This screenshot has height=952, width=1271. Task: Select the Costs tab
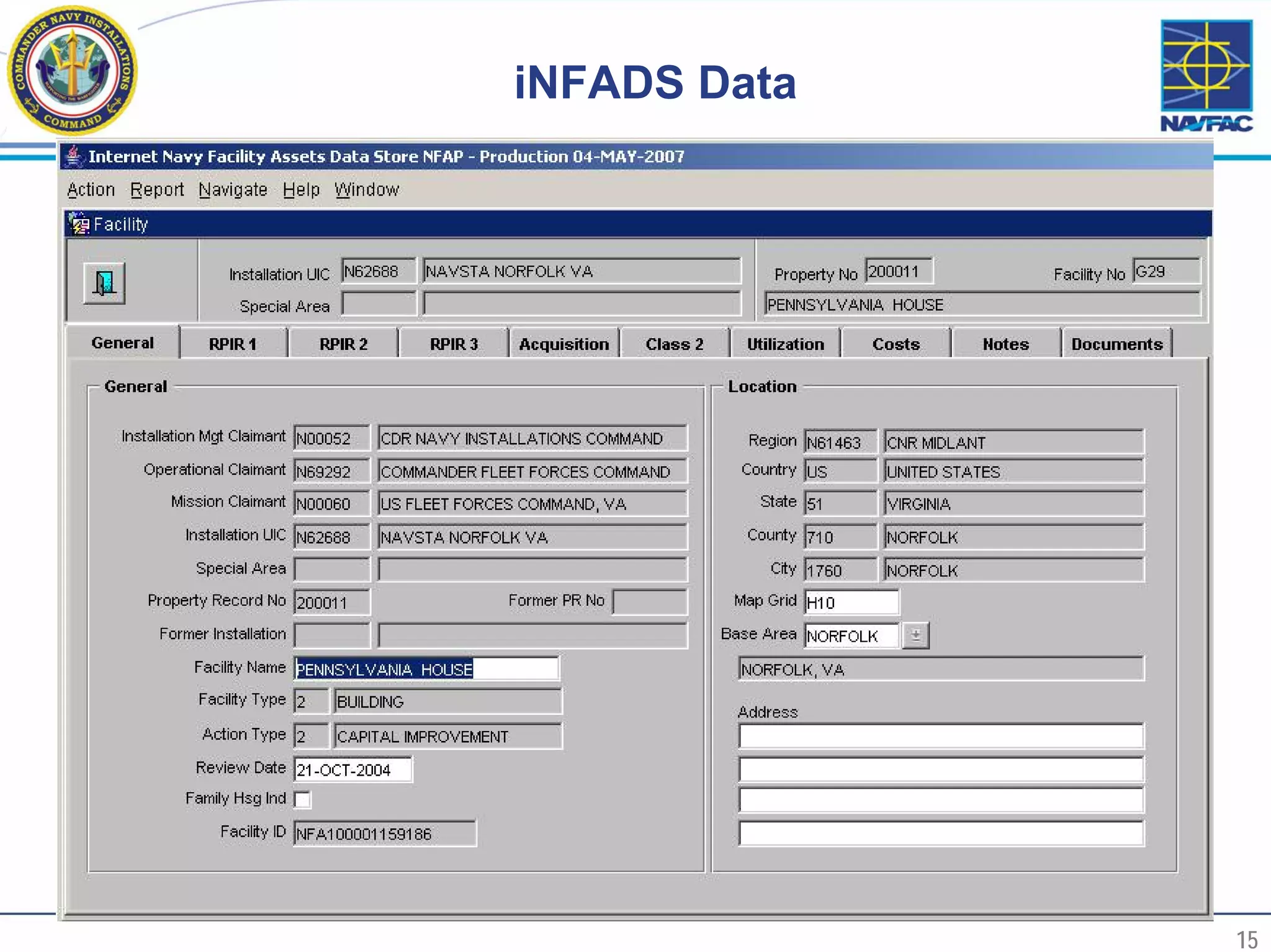tap(896, 344)
